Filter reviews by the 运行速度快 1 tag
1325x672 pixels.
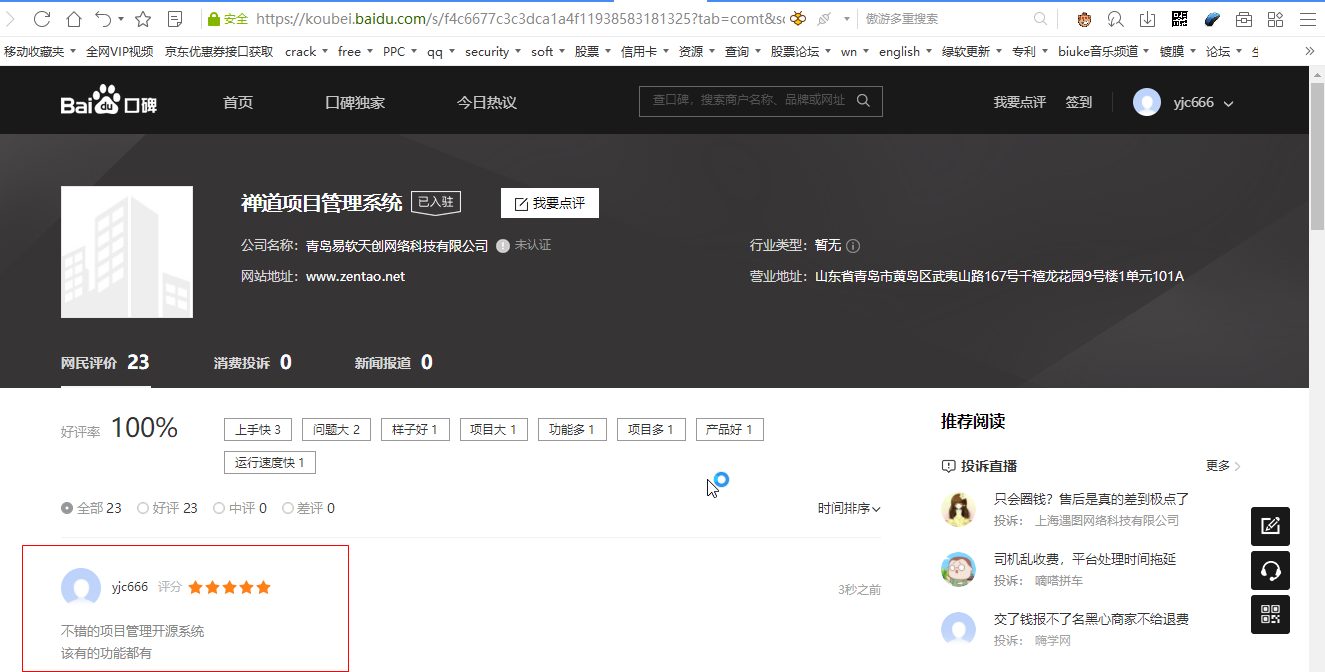pos(270,462)
